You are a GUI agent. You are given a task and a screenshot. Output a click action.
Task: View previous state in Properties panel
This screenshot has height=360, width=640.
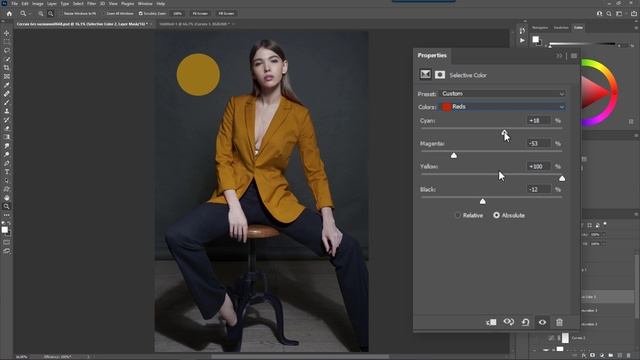click(509, 322)
